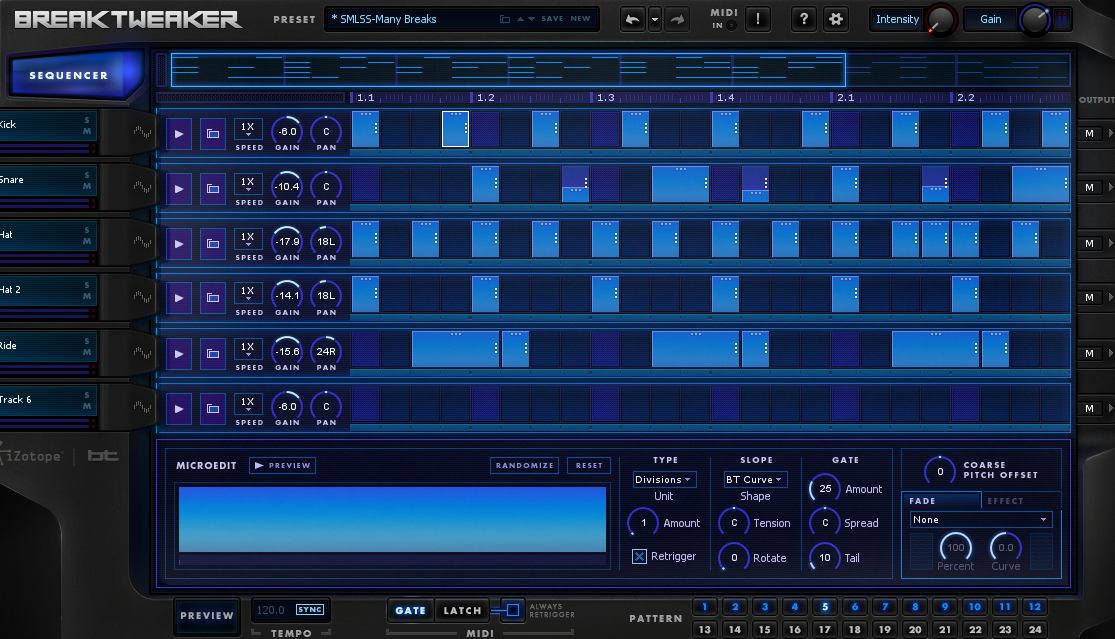Open the Ride track generator waveform icon
This screenshot has width=1115, height=639.
click(142, 352)
